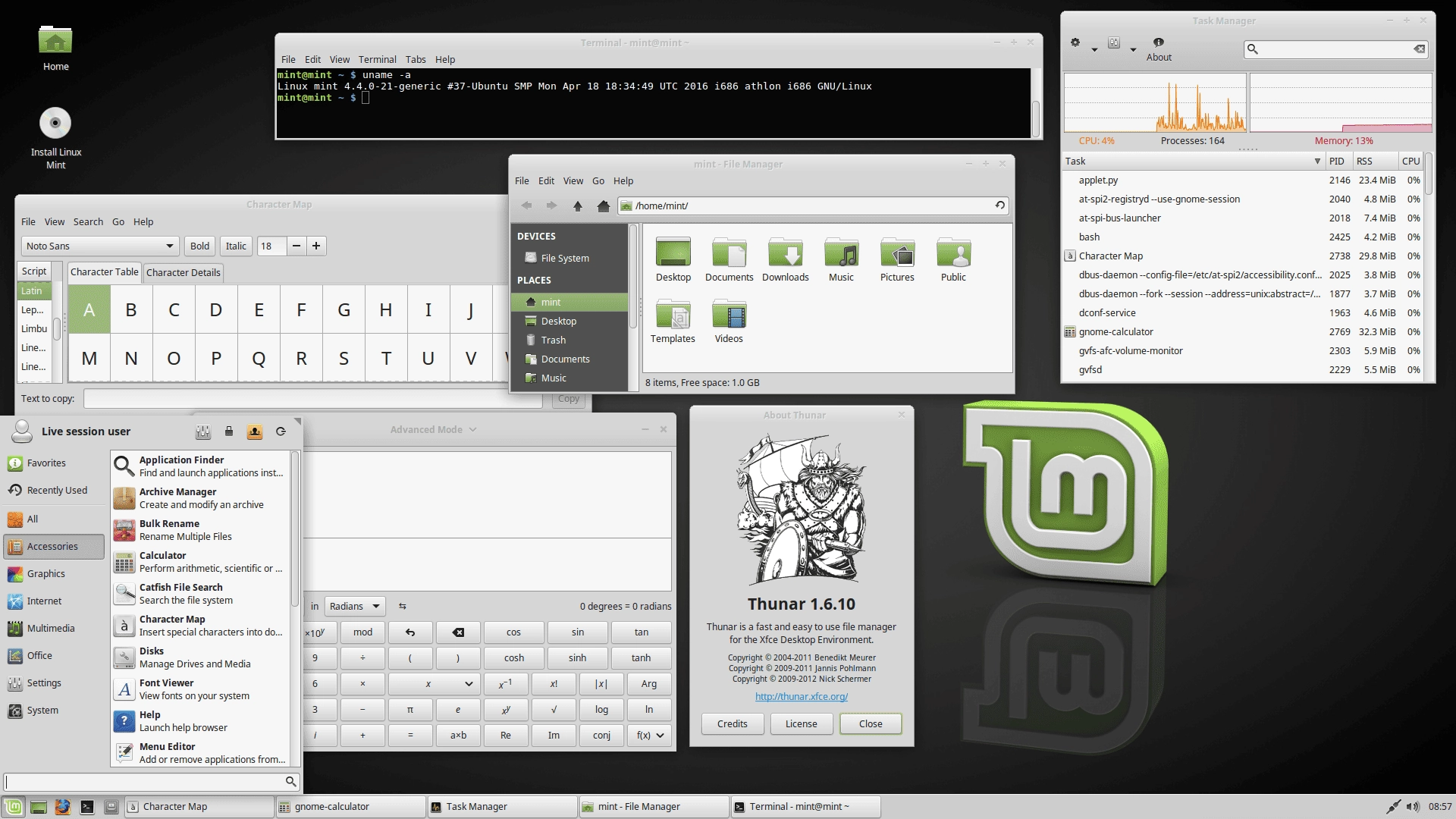This screenshot has width=1456, height=819.
Task: Open Task Manager settings gear icon
Action: pos(1075,43)
